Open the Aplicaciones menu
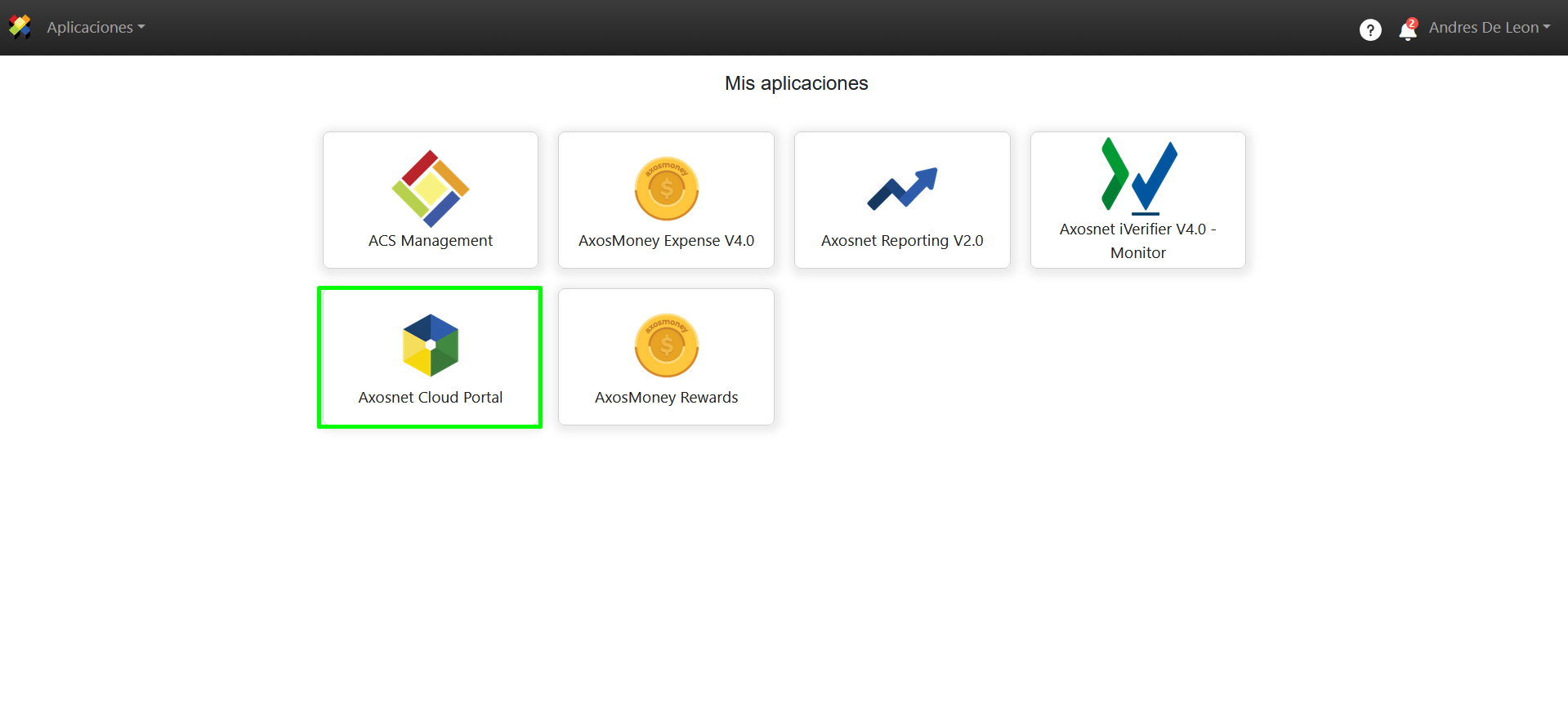 [90, 28]
